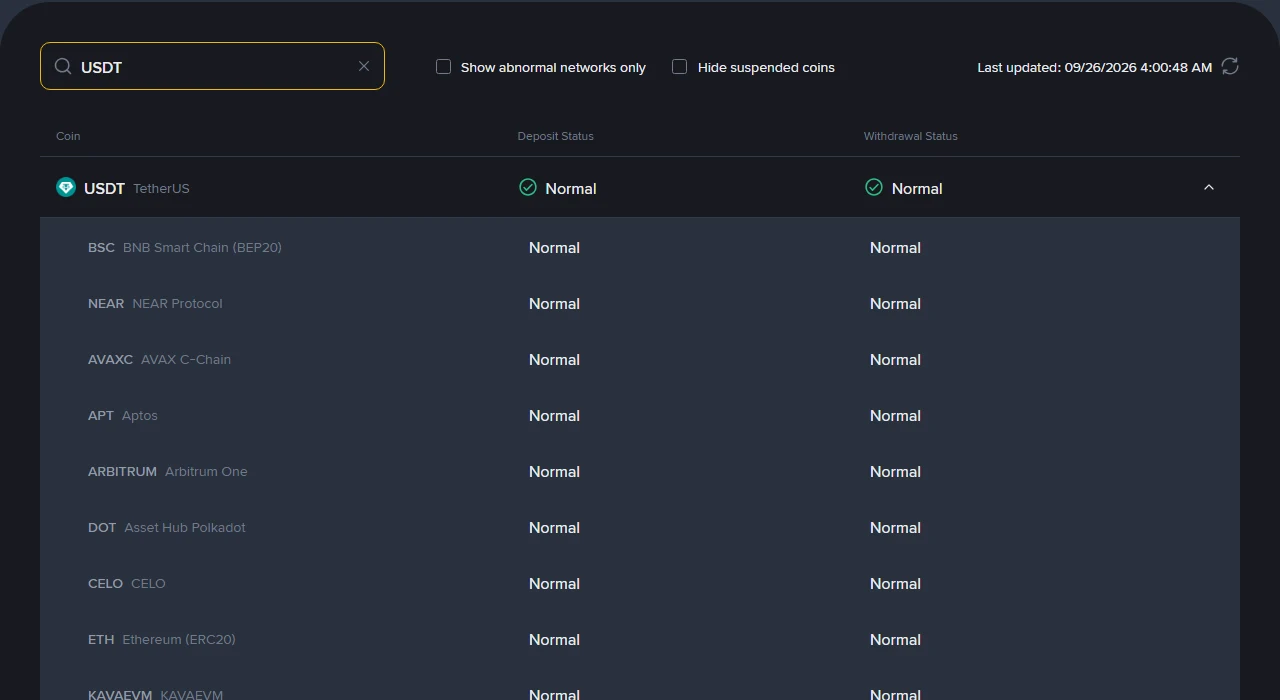
Task: Click DOT deposit status Normal
Action: tap(554, 527)
